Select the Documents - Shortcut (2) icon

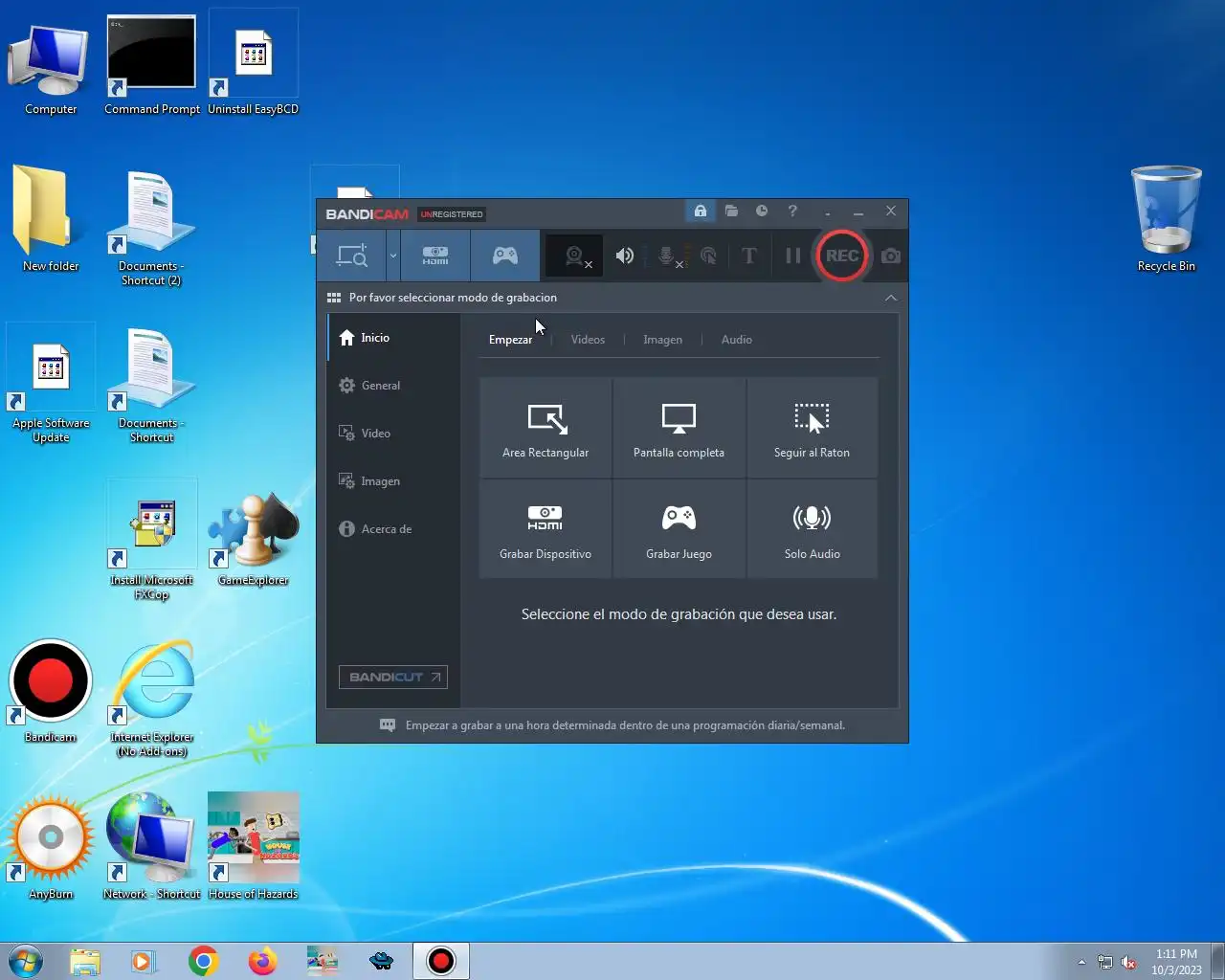coord(151,230)
